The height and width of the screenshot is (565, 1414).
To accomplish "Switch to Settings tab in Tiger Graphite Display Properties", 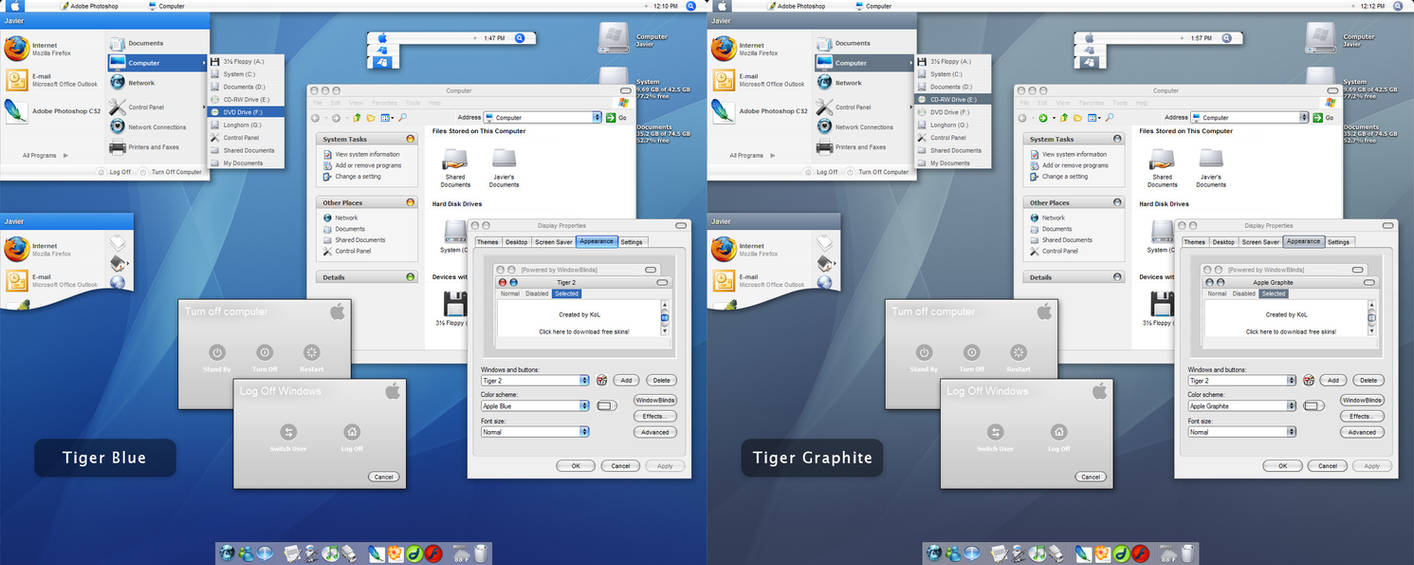I will click(x=1338, y=242).
